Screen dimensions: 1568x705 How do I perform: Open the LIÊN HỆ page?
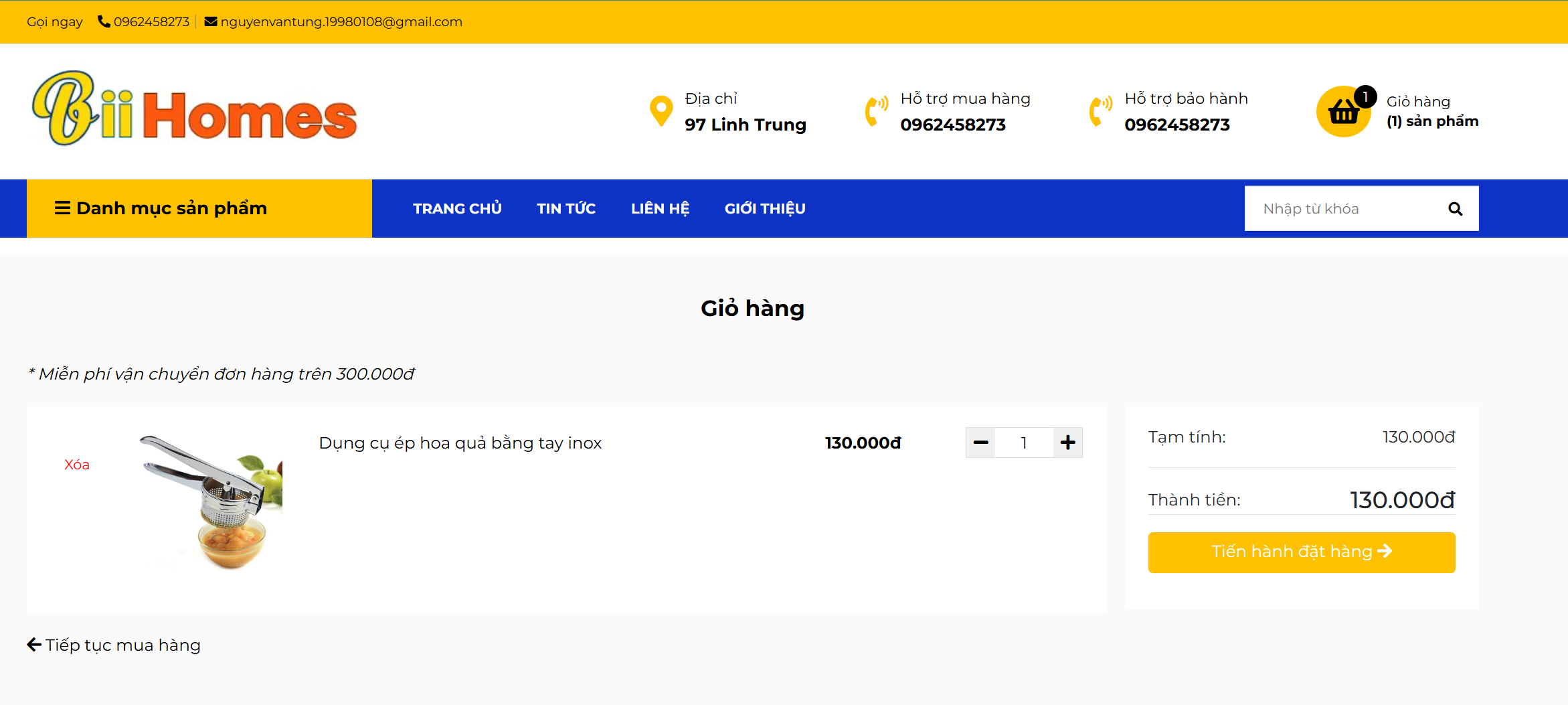click(x=660, y=209)
